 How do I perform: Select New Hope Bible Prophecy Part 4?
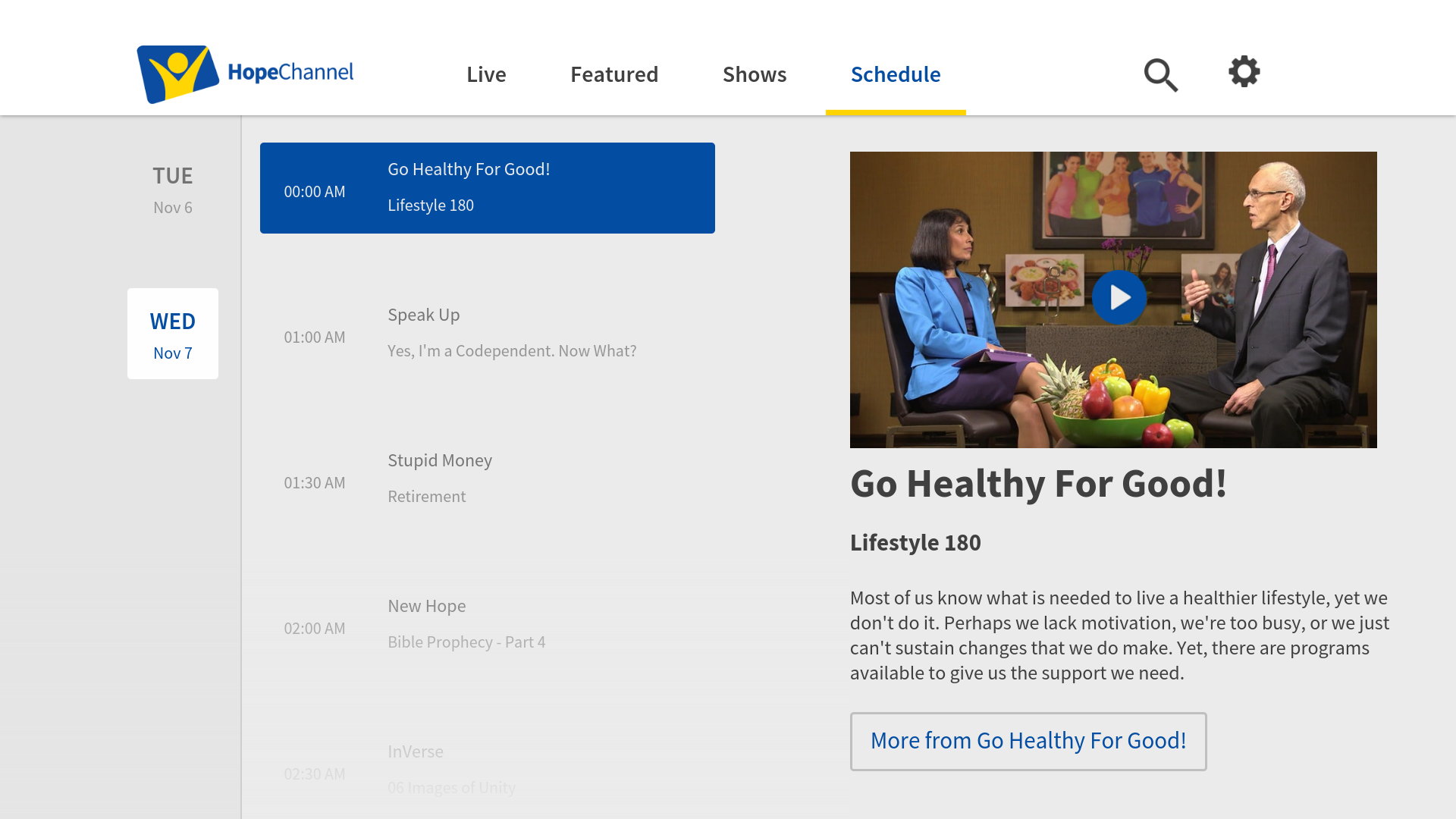click(x=487, y=625)
